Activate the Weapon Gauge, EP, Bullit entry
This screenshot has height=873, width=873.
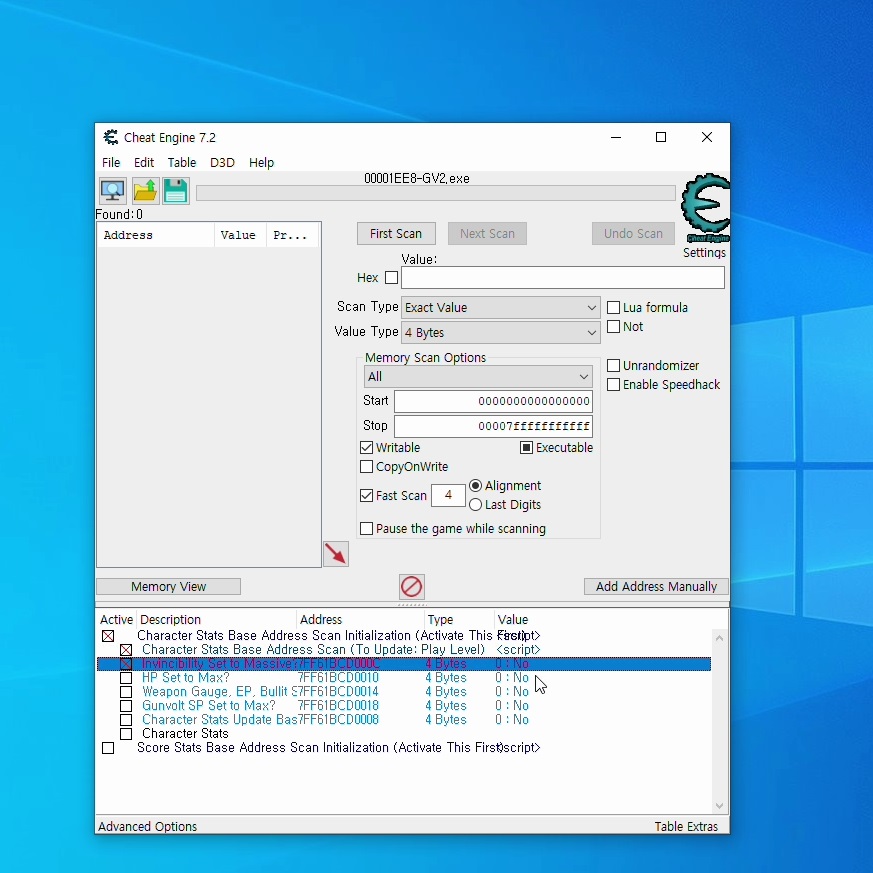coord(126,691)
